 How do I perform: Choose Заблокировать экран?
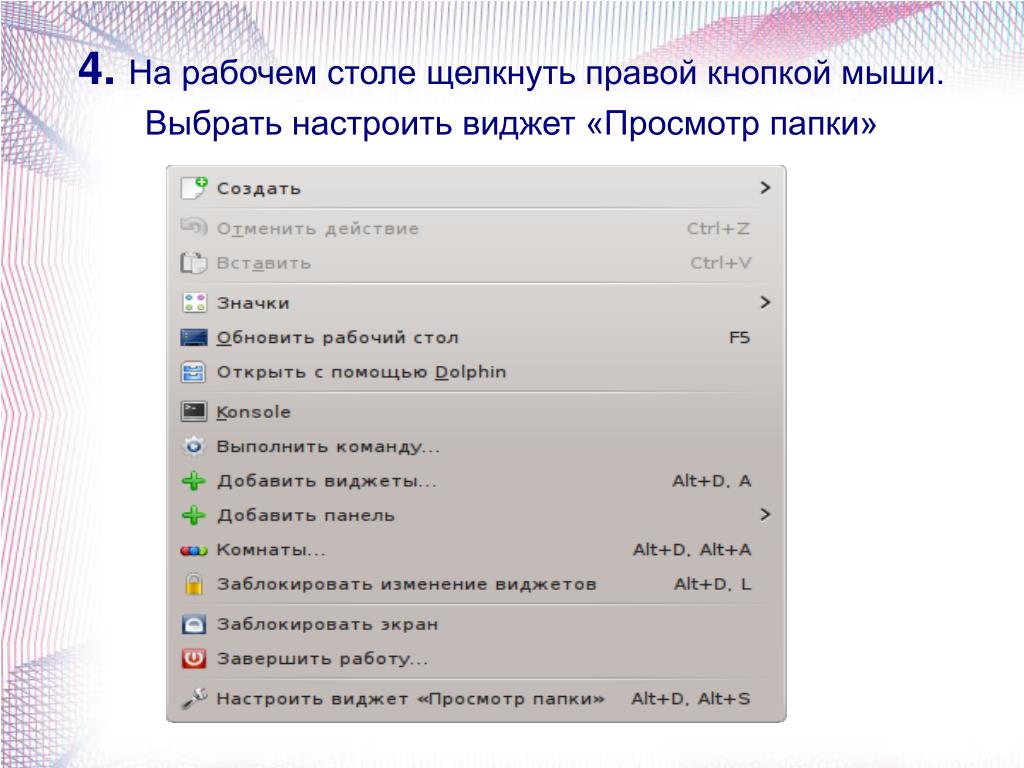(x=476, y=624)
